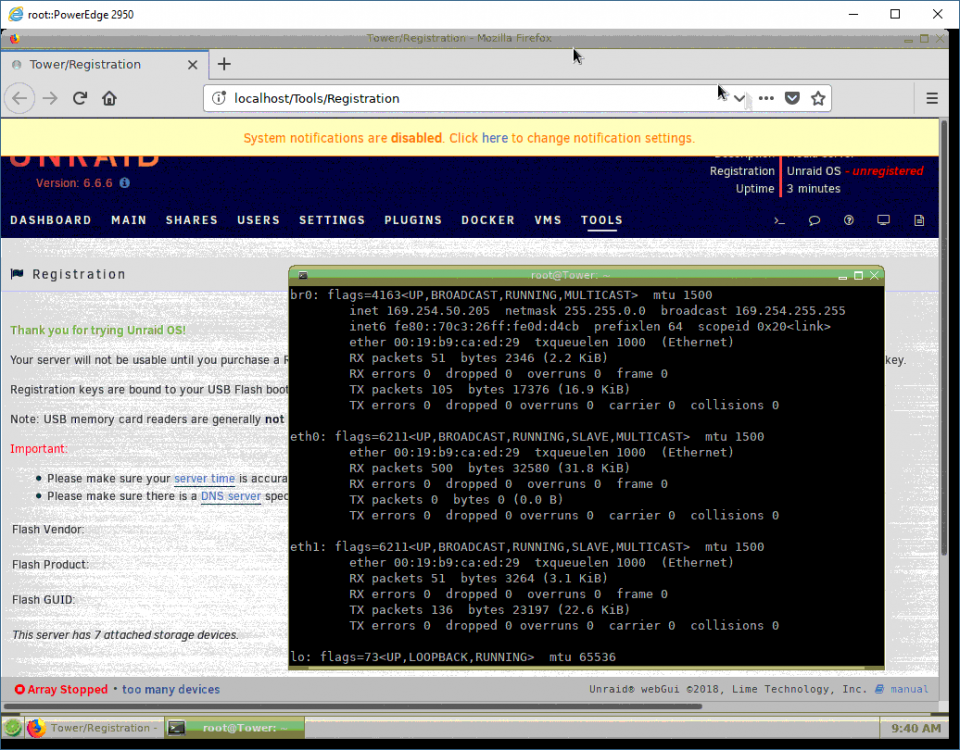Screen dimensions: 960x750
Task: Select the Tower/Registration browser tab
Action: pos(104,64)
